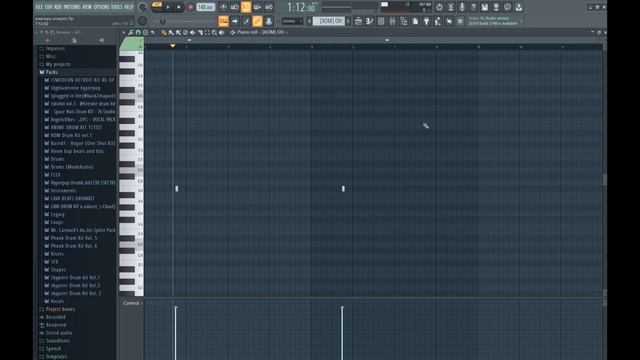Show the Mixer window
The image size is (640, 360).
pyautogui.click(x=393, y=21)
